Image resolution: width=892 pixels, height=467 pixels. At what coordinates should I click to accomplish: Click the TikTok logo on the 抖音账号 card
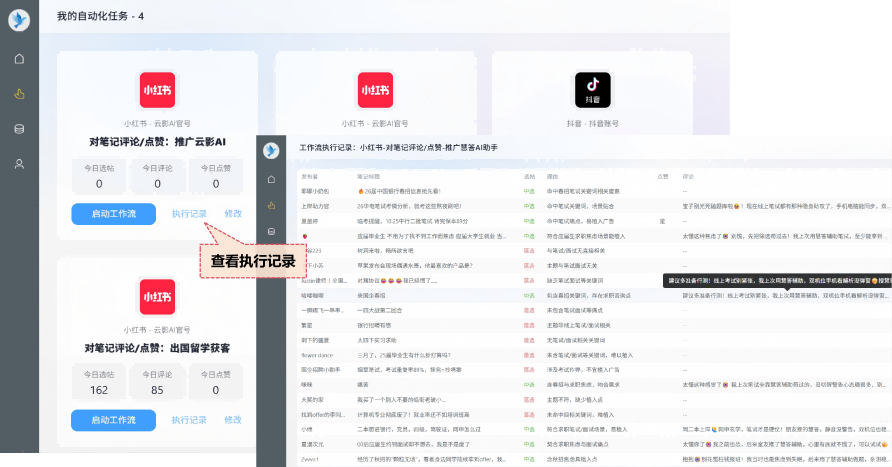(593, 90)
